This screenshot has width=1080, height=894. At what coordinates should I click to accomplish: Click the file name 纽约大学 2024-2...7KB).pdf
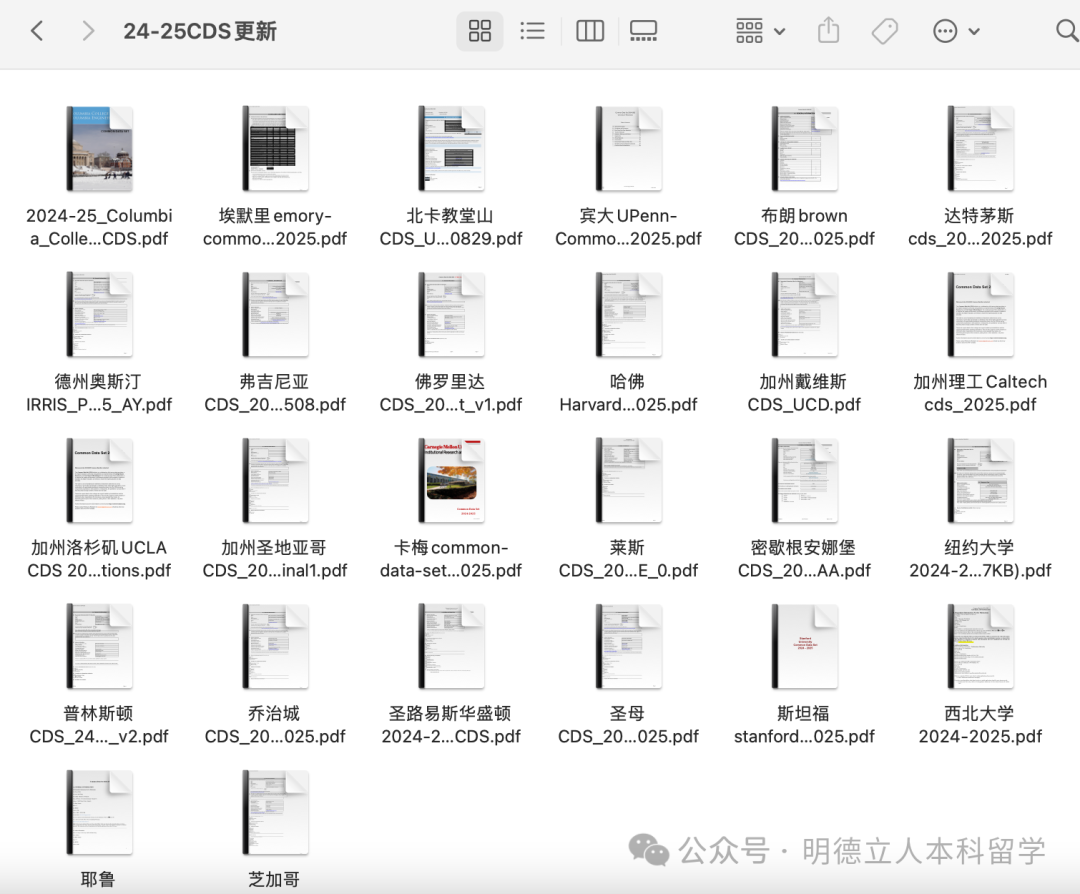click(980, 559)
